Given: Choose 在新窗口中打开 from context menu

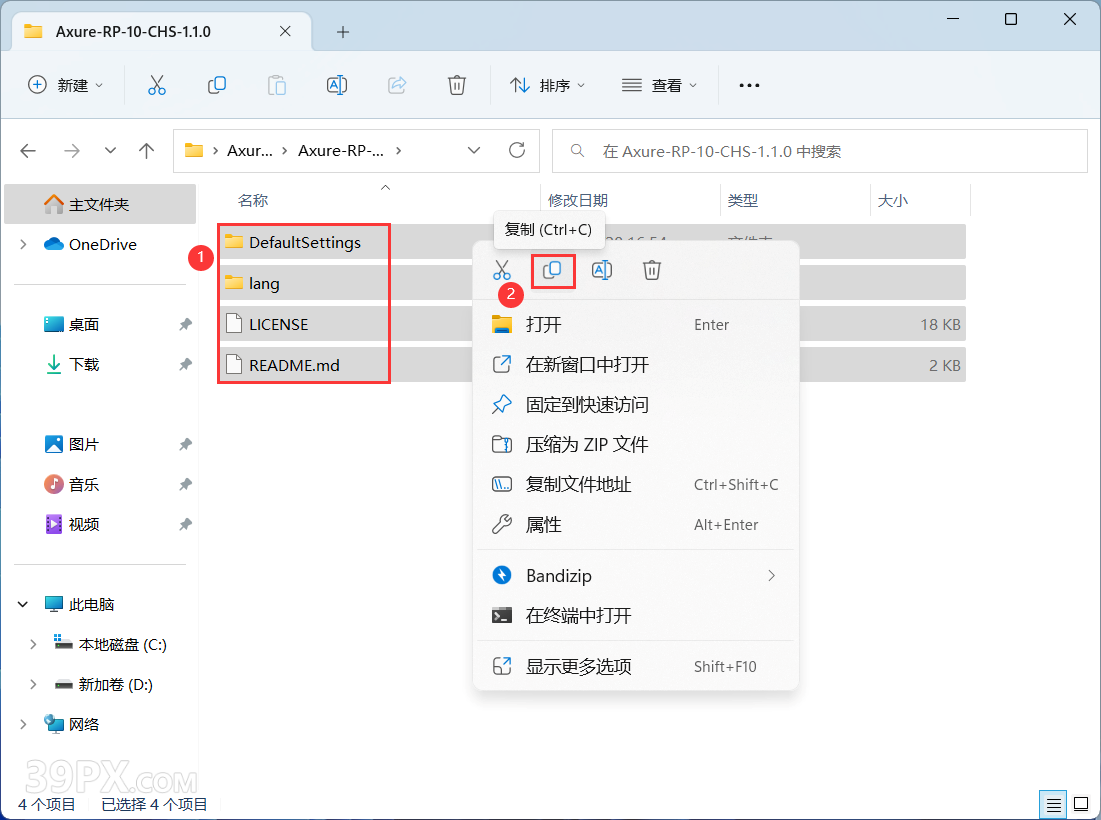Looking at the screenshot, I should pyautogui.click(x=636, y=364).
